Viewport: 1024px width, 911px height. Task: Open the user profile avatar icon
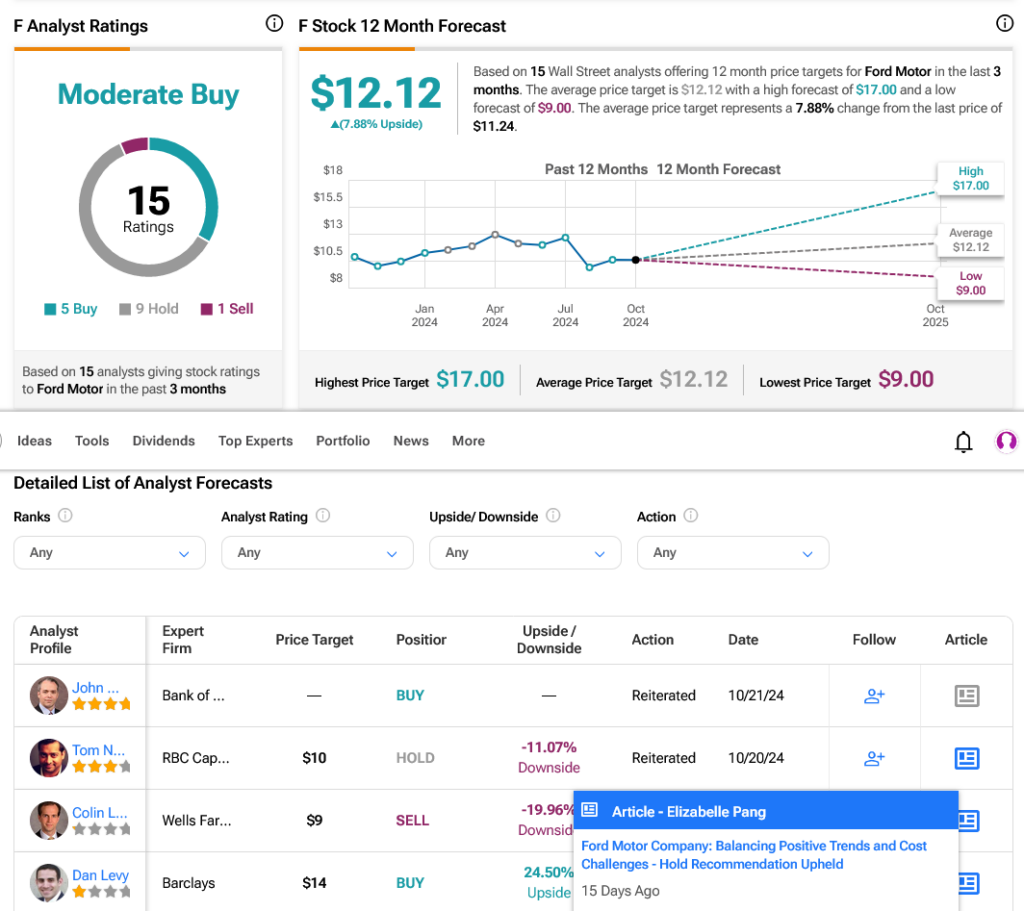click(1006, 441)
